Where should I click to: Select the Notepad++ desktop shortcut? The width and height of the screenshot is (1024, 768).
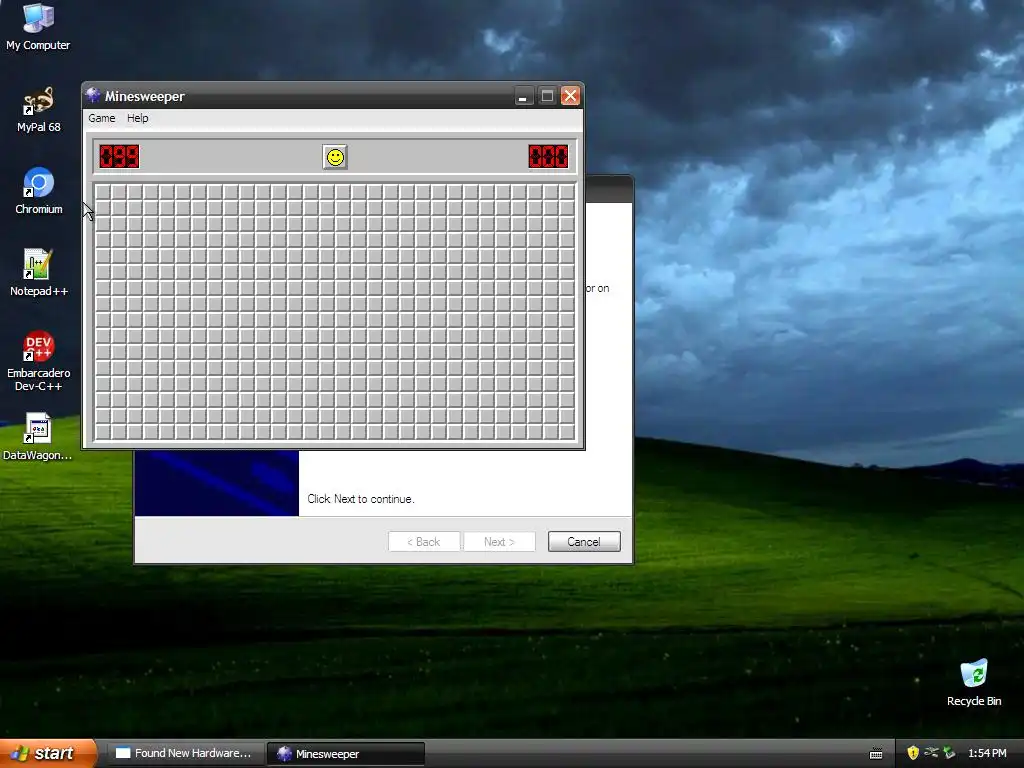tap(39, 272)
